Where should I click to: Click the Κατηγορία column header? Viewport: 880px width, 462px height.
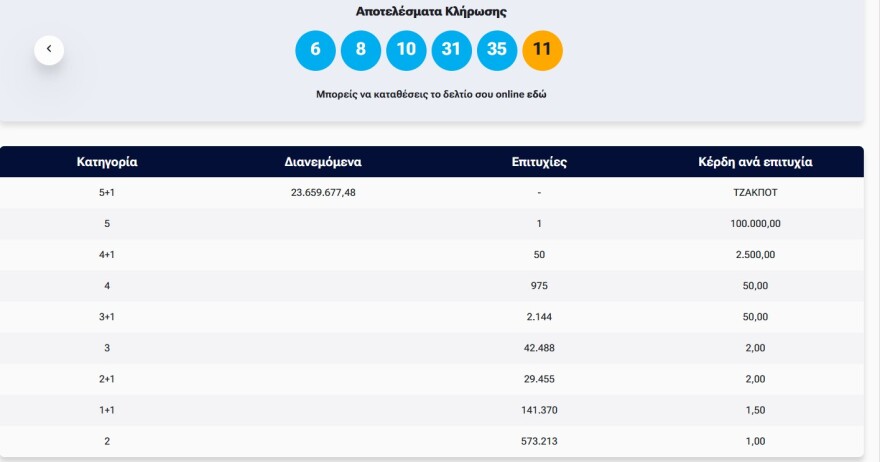click(x=107, y=162)
